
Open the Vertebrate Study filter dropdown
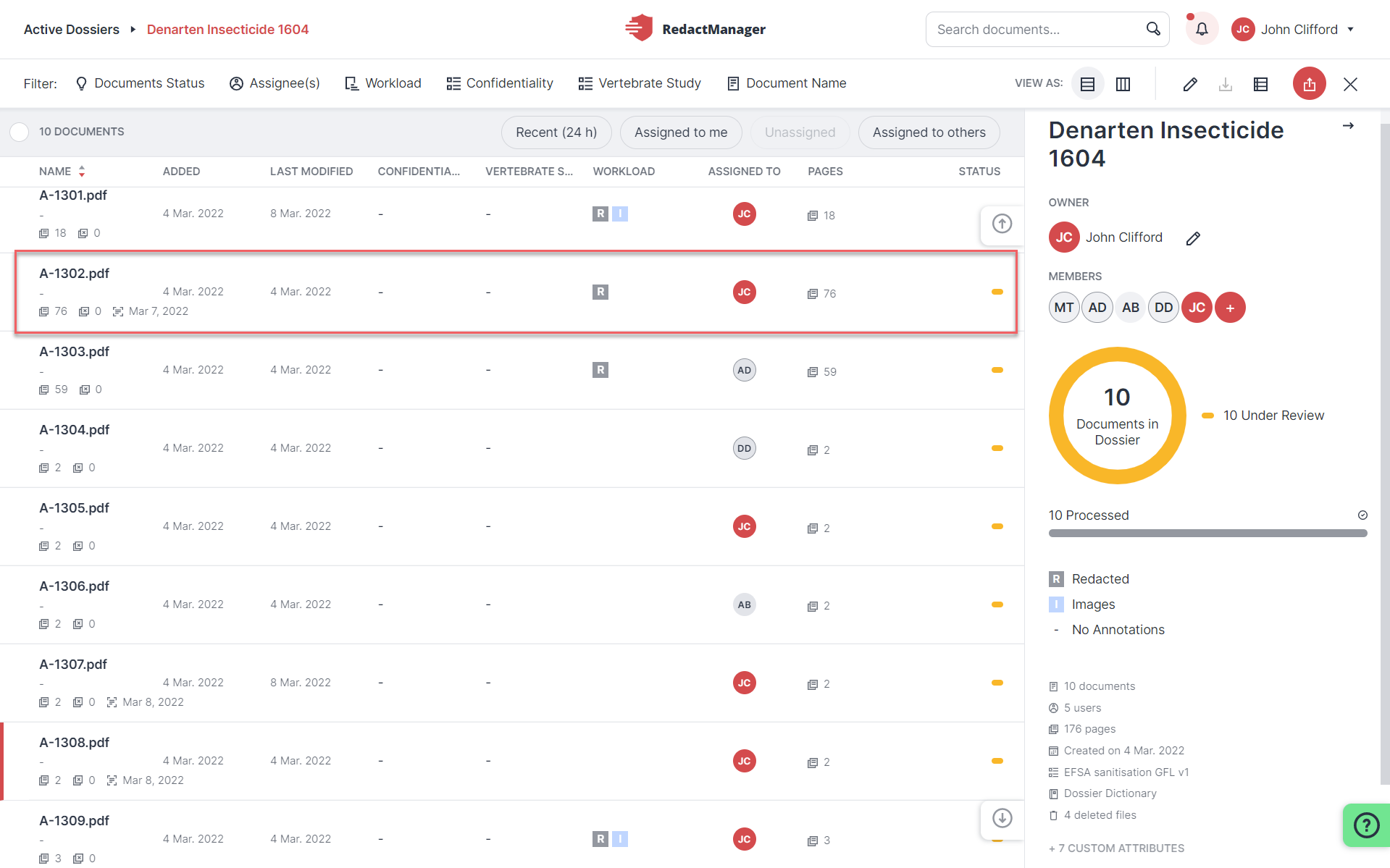click(x=640, y=83)
